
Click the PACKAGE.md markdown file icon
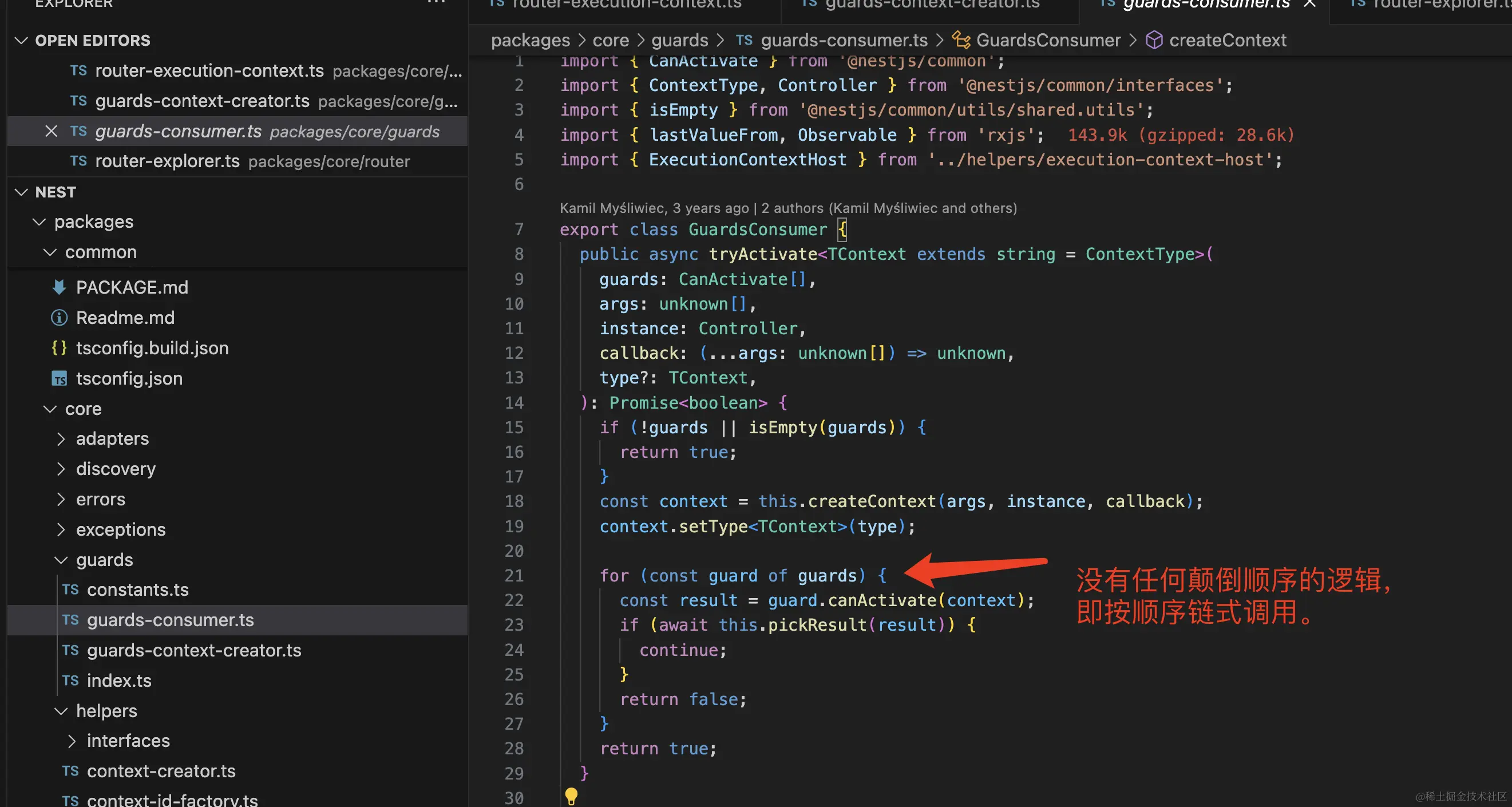click(59, 287)
